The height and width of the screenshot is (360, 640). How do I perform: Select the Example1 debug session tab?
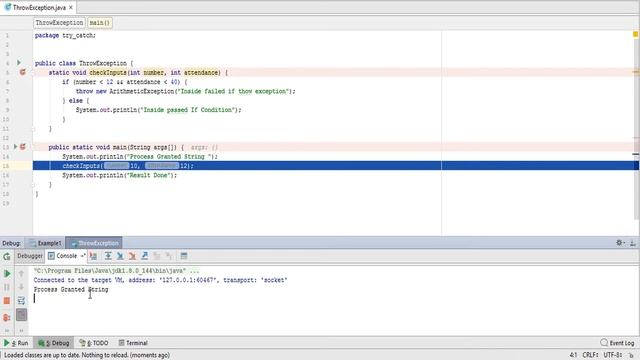tap(46, 243)
